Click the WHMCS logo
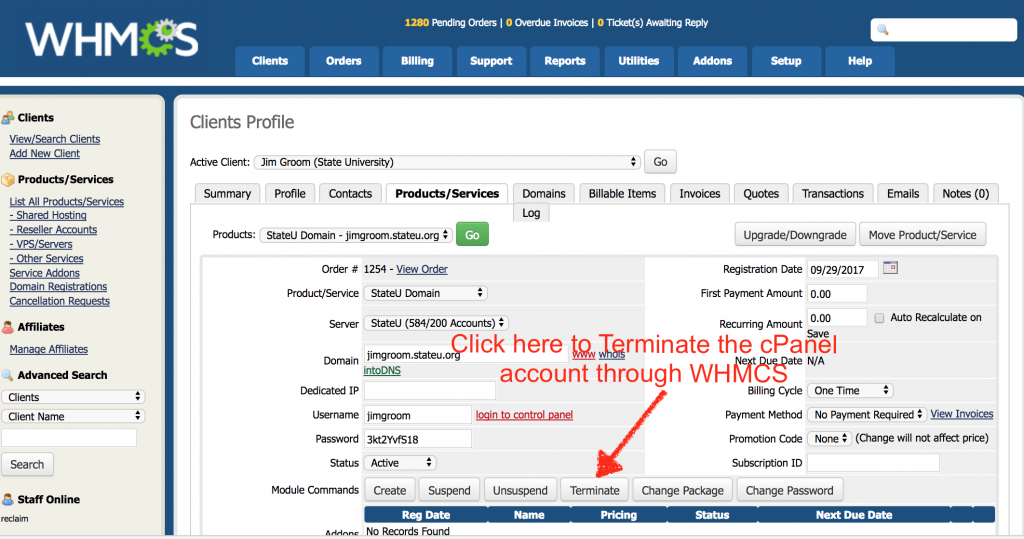 [112, 39]
